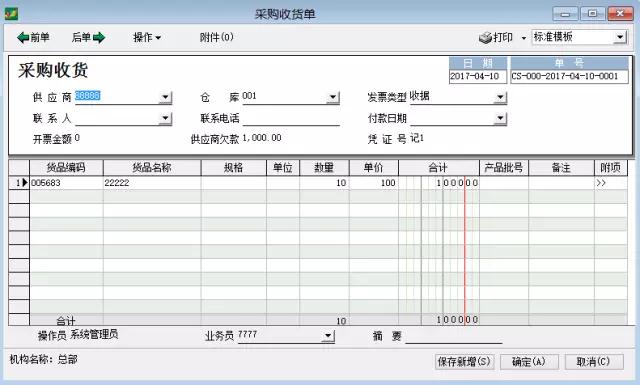Click the 保存新增(S) button
This screenshot has height=385, width=640.
(464, 362)
